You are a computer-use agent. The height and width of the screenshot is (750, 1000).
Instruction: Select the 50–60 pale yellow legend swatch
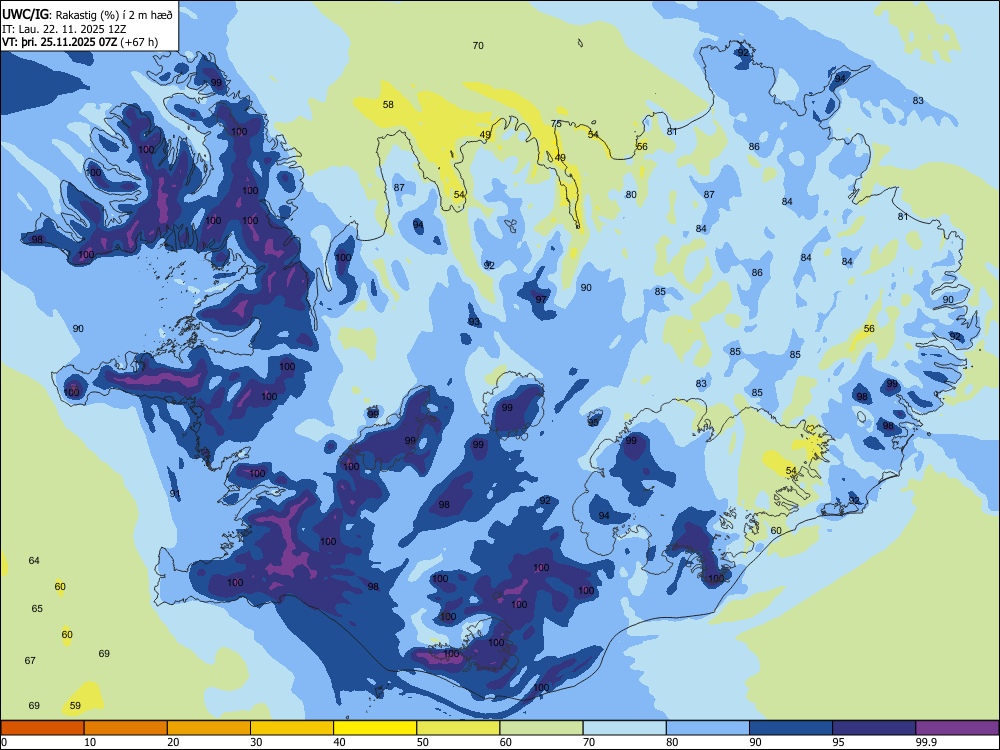tap(458, 728)
